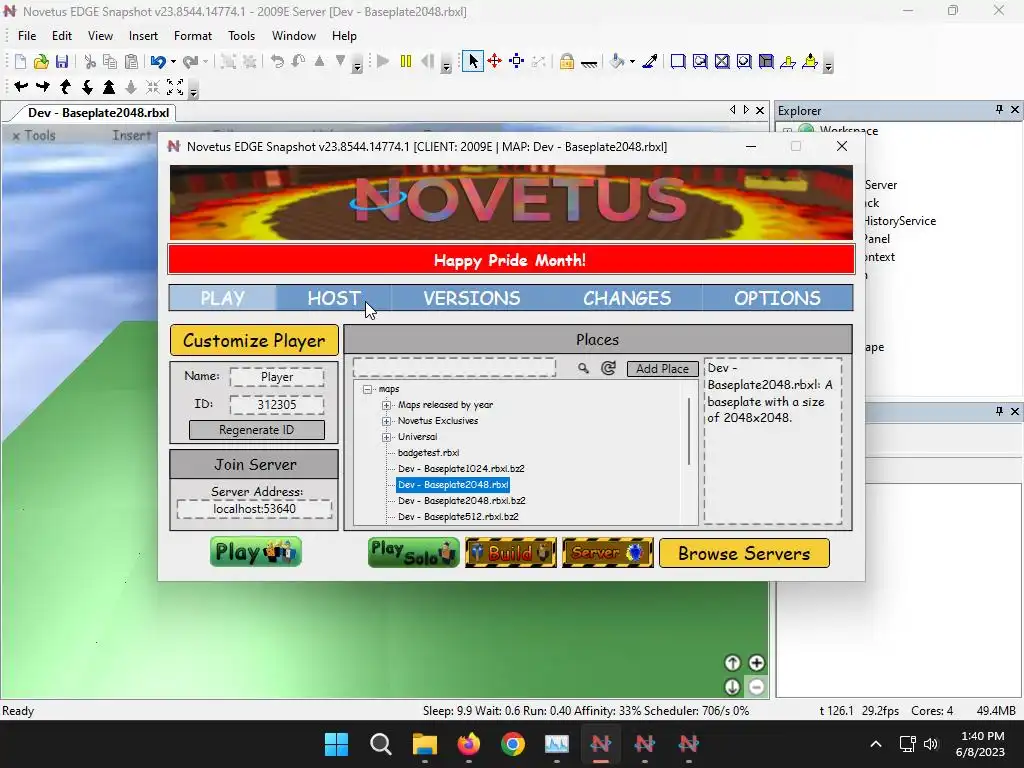The width and height of the screenshot is (1024, 768).
Task: Click the camera tilt up solid arrow icon
Action: [109, 86]
